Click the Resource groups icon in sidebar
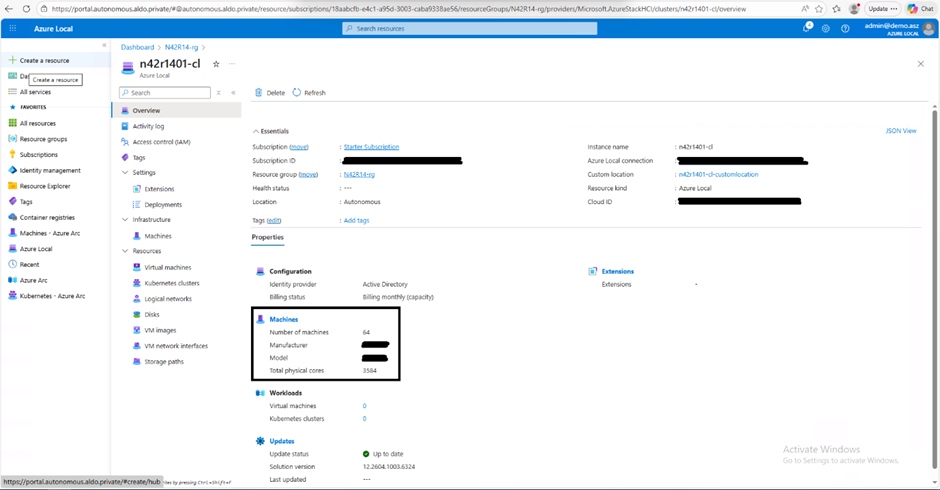This screenshot has height=490, width=940. tap(13, 139)
